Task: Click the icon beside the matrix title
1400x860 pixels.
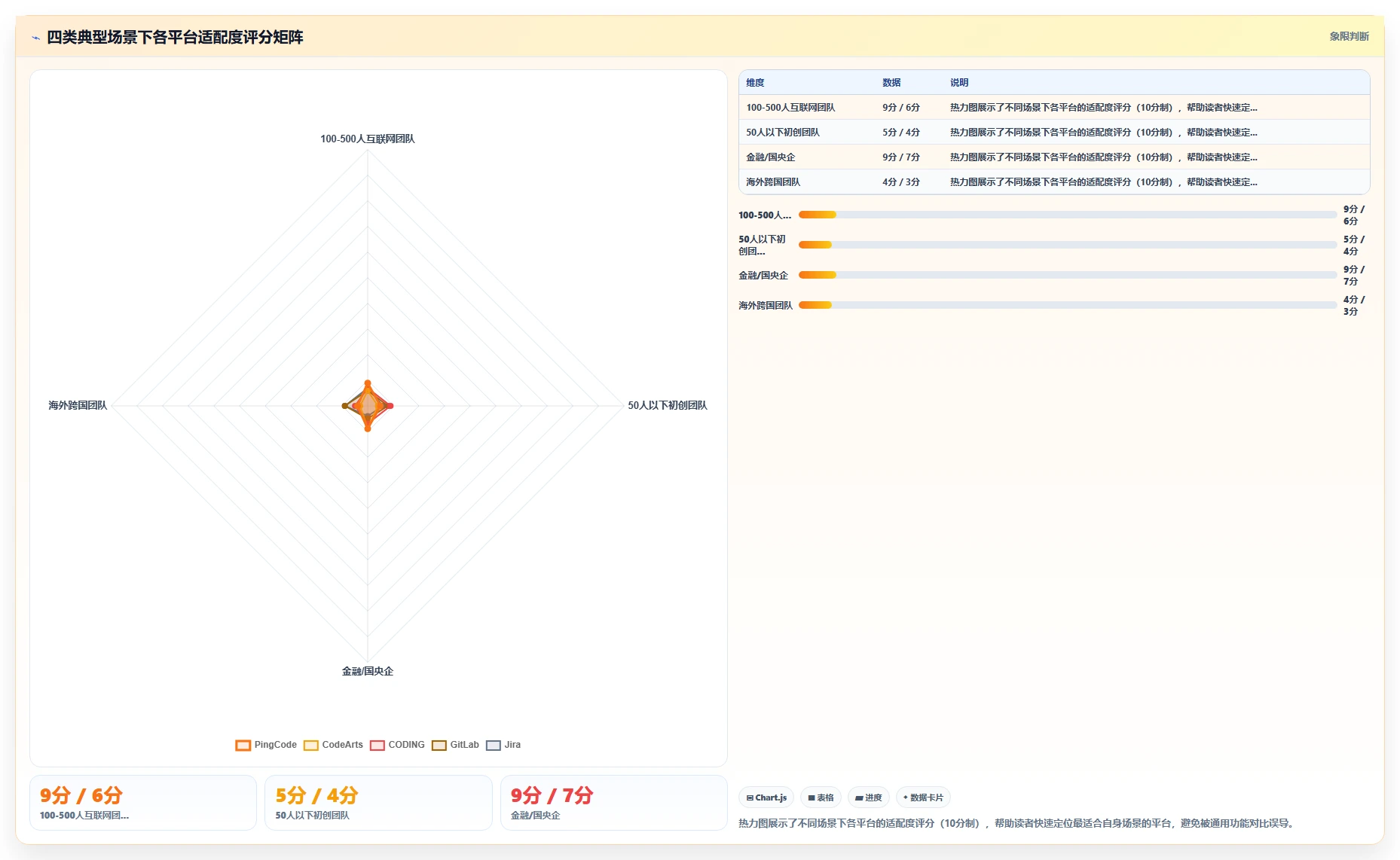Action: (35, 38)
